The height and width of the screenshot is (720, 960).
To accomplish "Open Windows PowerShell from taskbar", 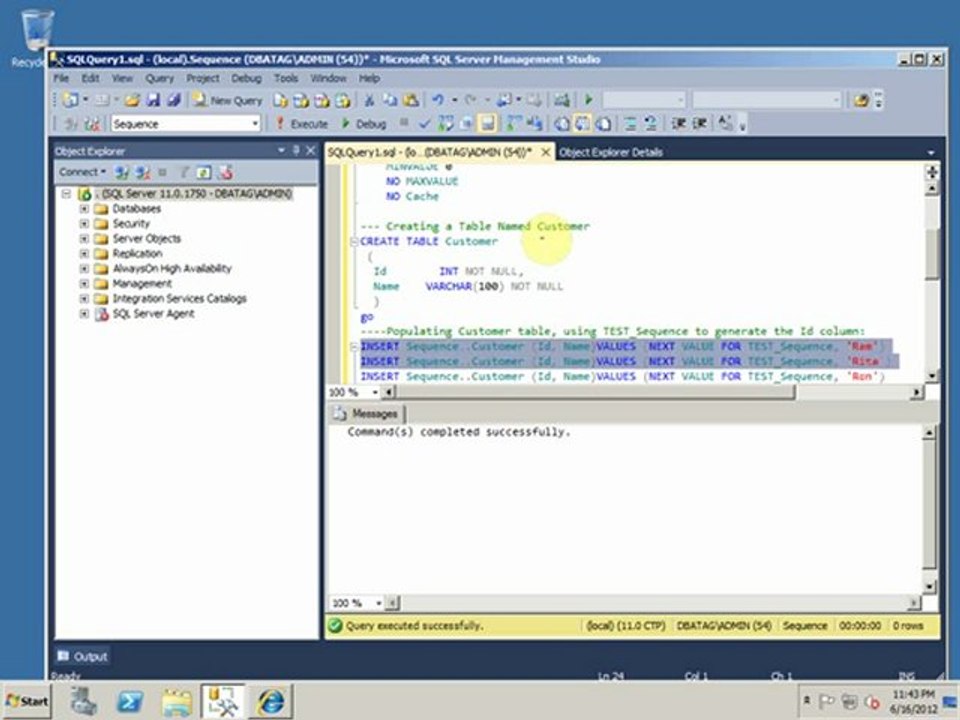I will pos(130,701).
